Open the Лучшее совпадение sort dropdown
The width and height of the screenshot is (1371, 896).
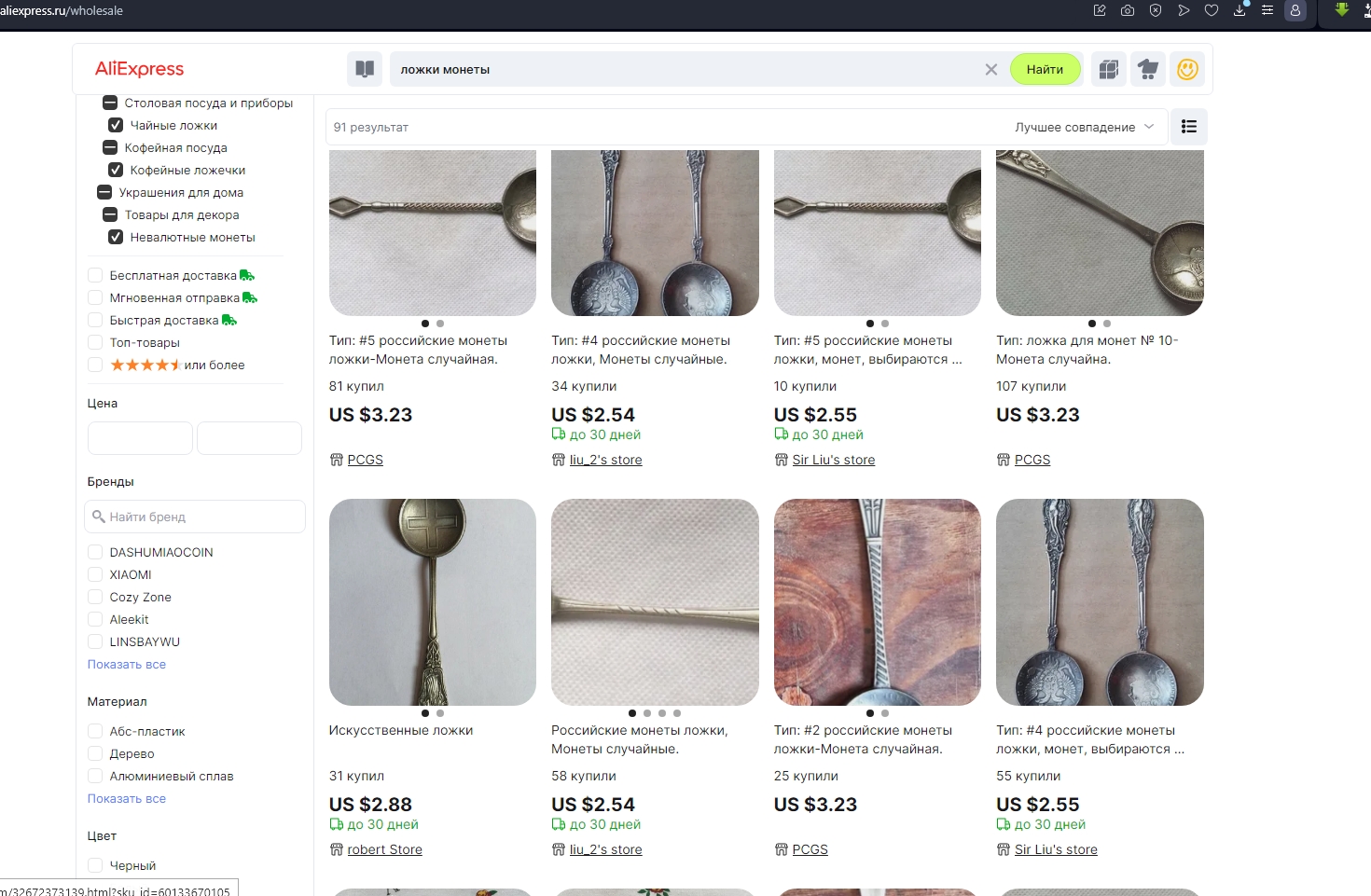(x=1085, y=127)
